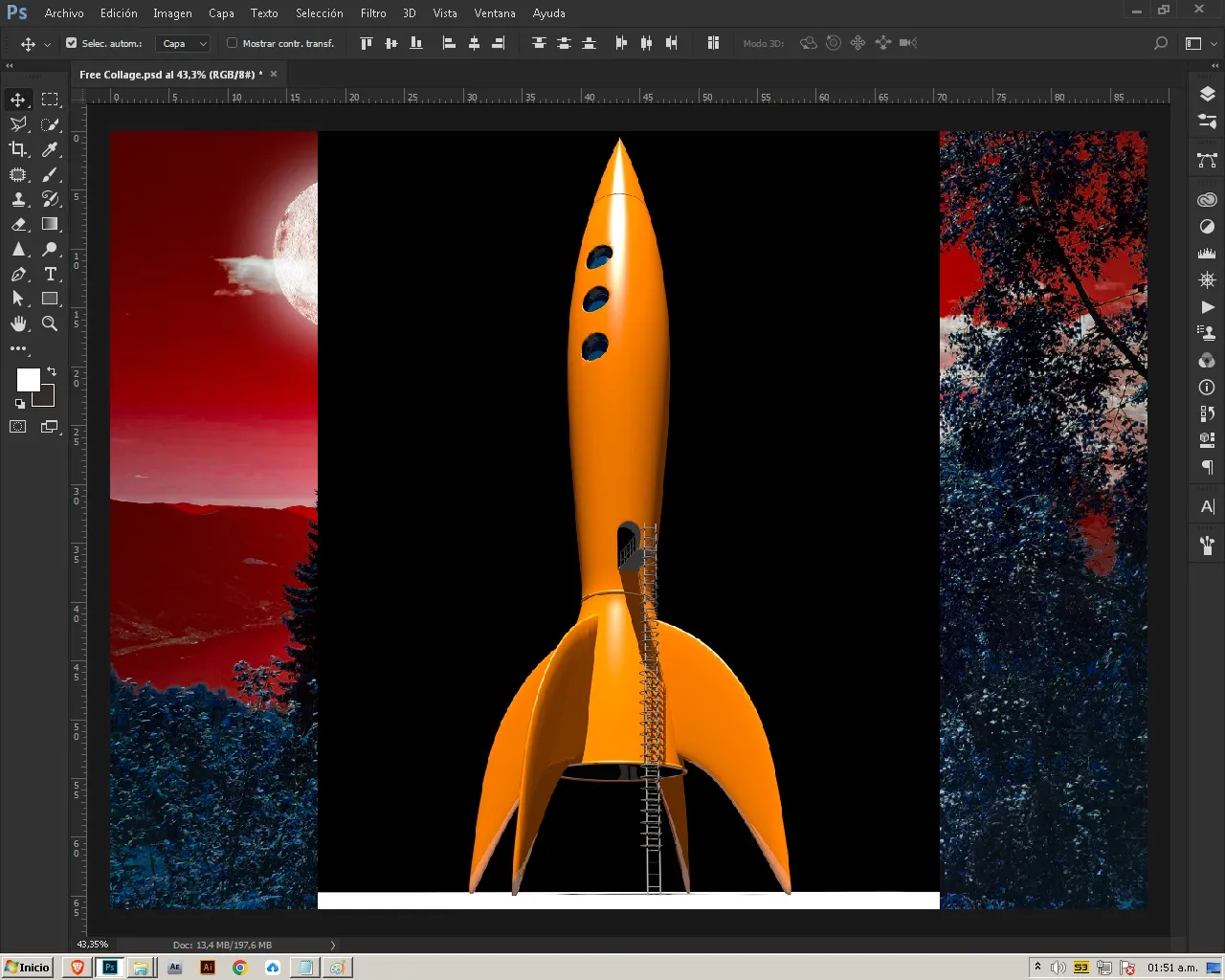Select the Type (T) tool
Screen dimensions: 1225x980
coord(50,274)
